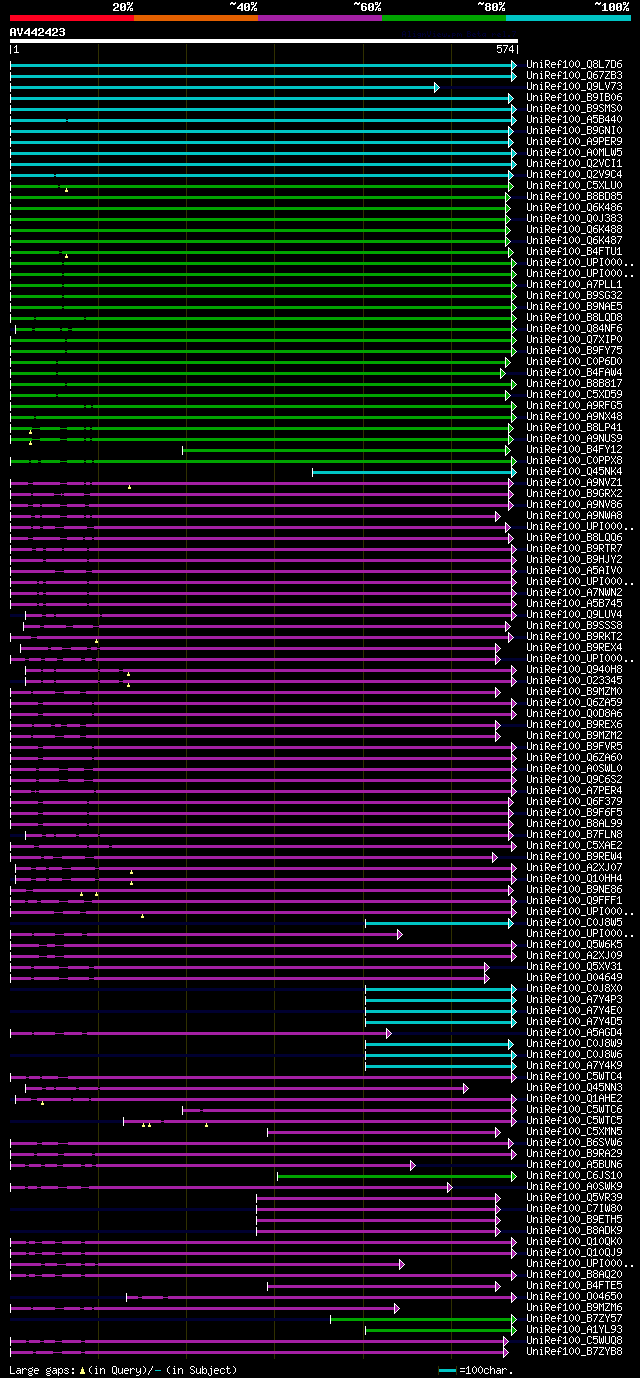Select the UniRef100_Q6ZA59 label
Image resolution: width=640 pixels, height=1378 pixels.
click(x=574, y=703)
